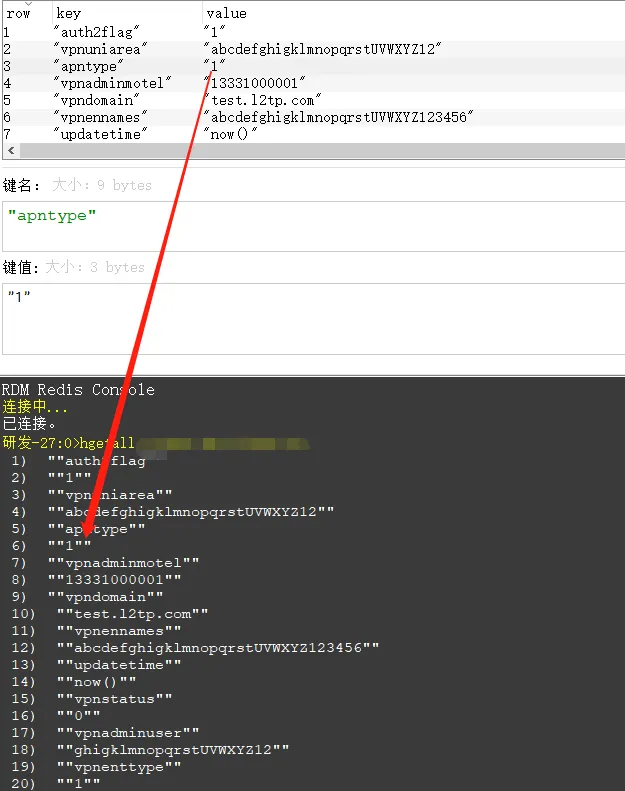Image resolution: width=625 pixels, height=791 pixels.
Task: Click "vpnstatus" output line in console
Action: coord(114,699)
